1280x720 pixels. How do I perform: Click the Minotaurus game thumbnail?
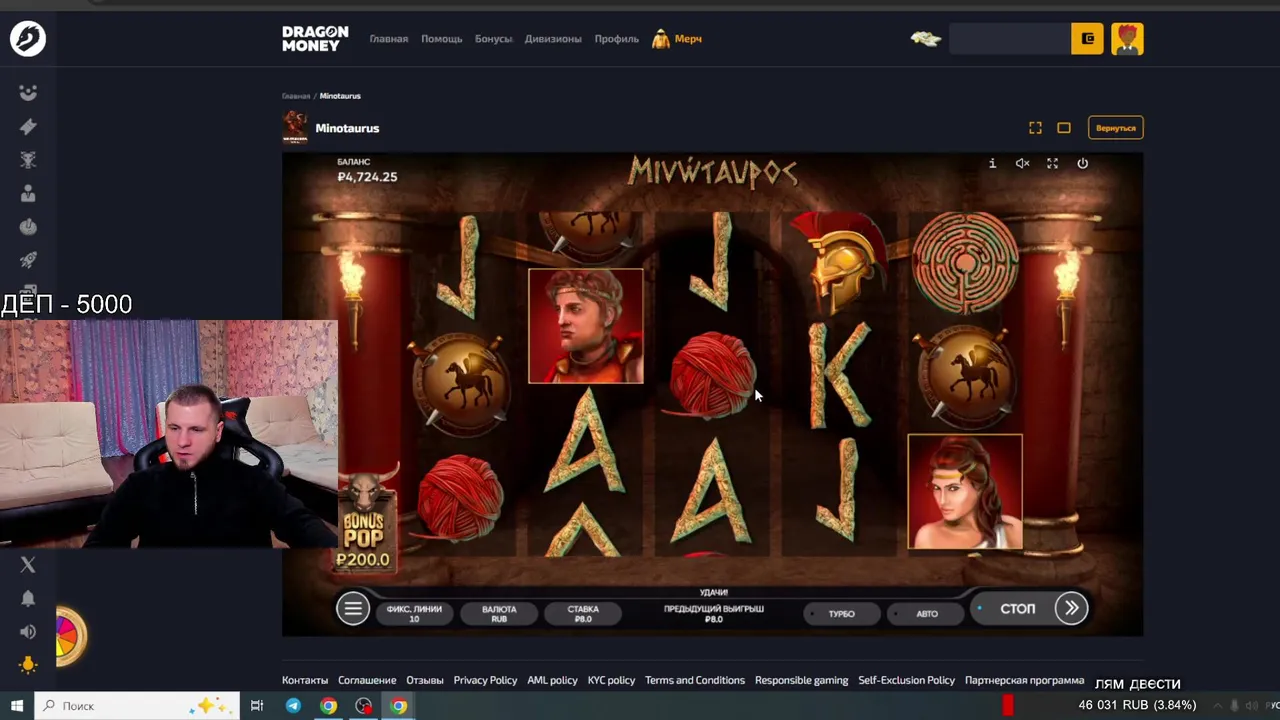pos(295,128)
